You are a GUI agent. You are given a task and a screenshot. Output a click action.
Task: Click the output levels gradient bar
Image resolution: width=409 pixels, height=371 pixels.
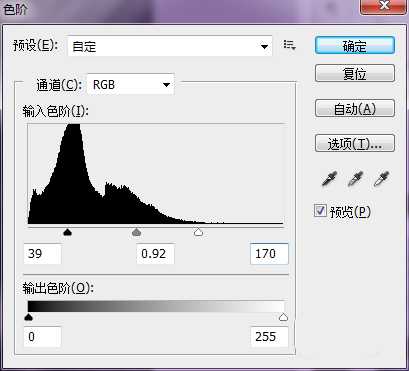point(156,306)
